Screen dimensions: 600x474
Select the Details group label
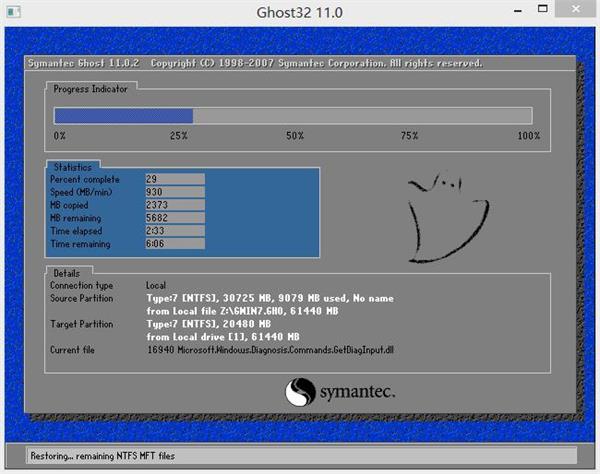point(67,274)
